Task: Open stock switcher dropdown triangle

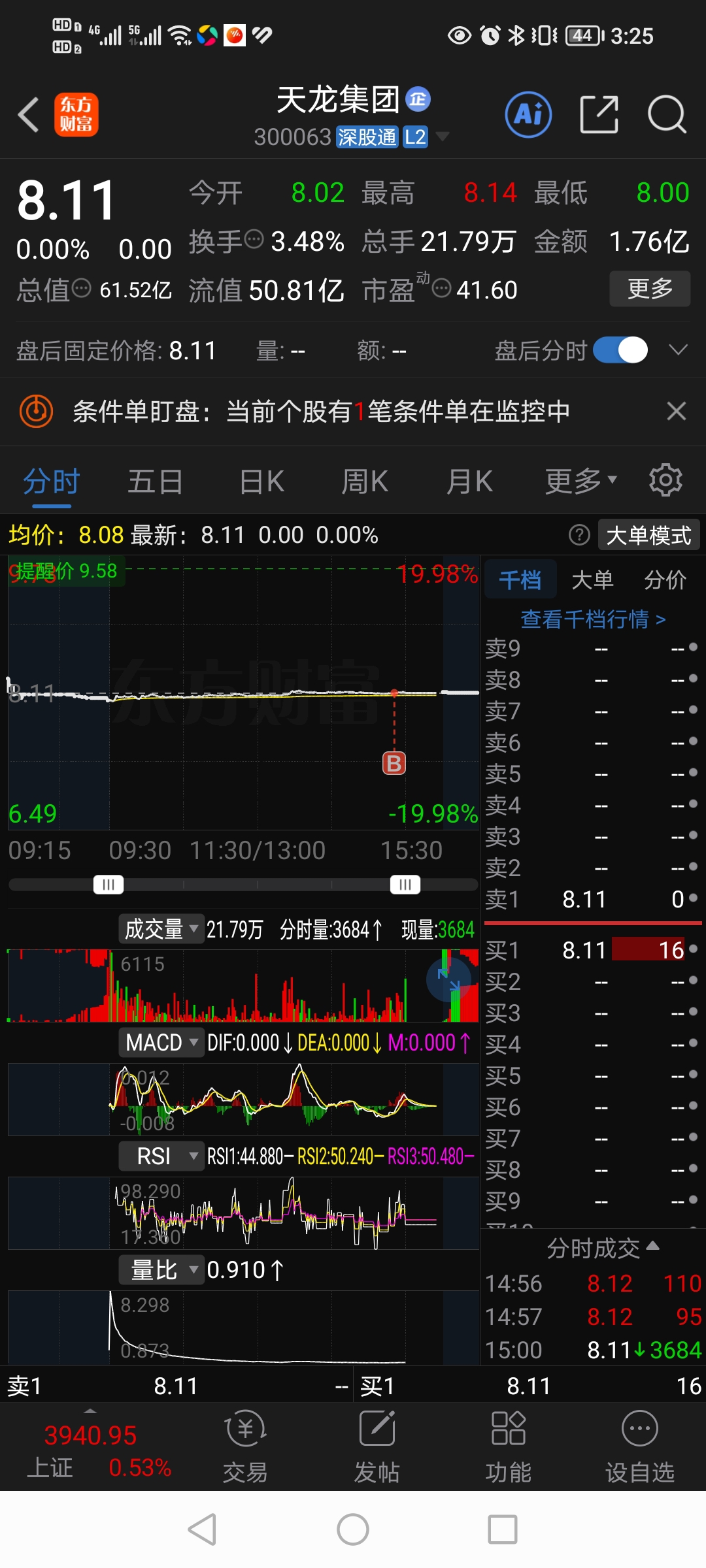Action: [x=443, y=137]
